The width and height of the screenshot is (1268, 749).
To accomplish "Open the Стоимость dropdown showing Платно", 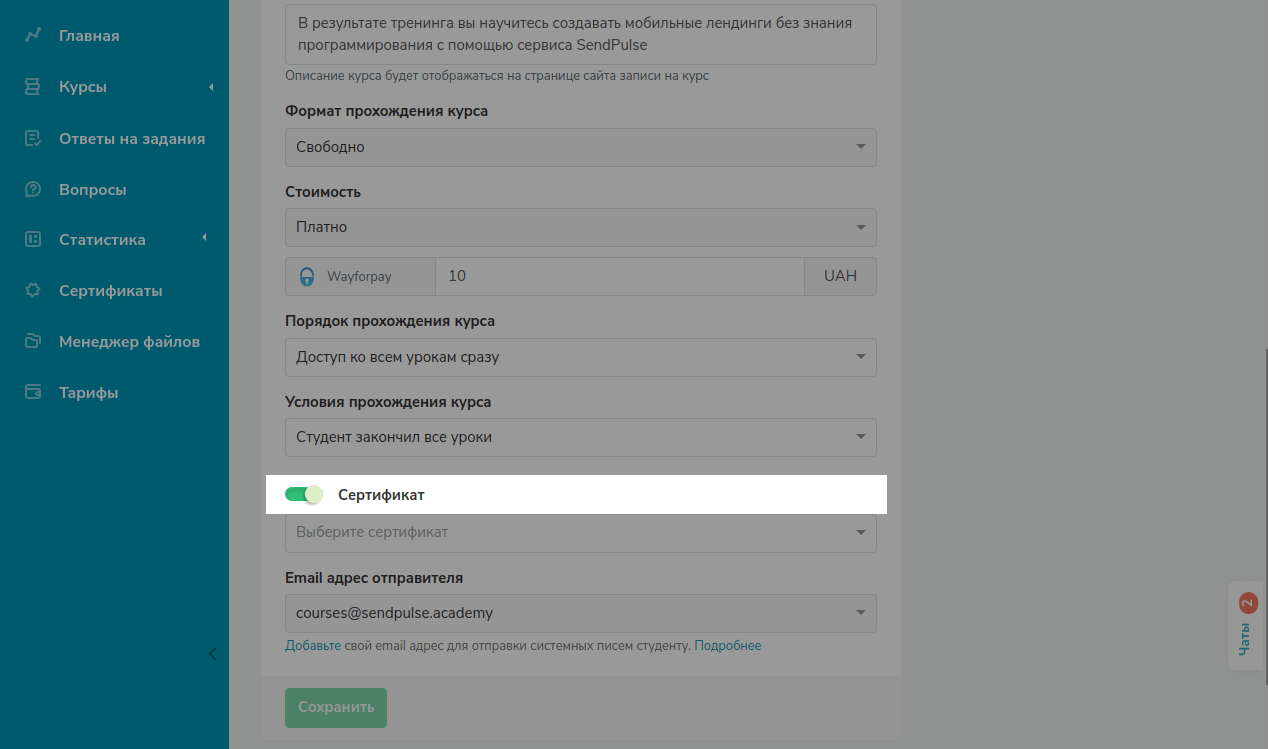I will point(580,227).
